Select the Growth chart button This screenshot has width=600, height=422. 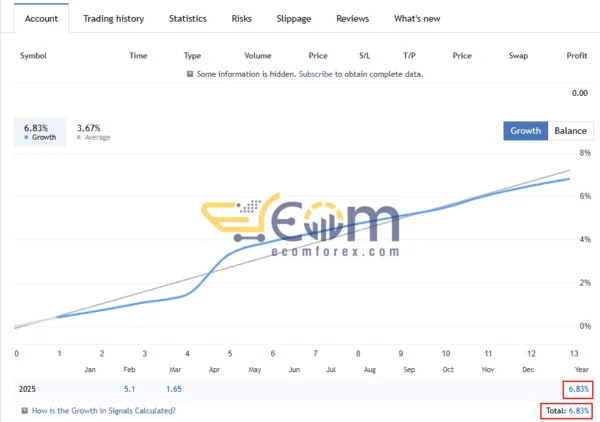point(525,131)
